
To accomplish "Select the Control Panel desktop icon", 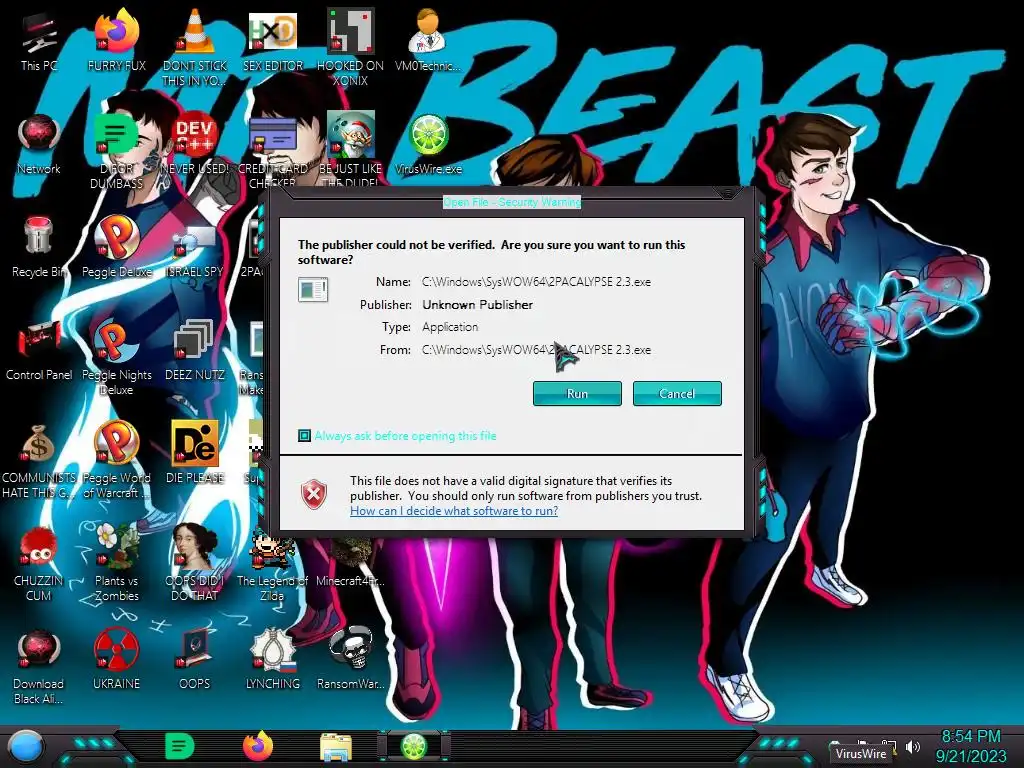I will tap(39, 351).
